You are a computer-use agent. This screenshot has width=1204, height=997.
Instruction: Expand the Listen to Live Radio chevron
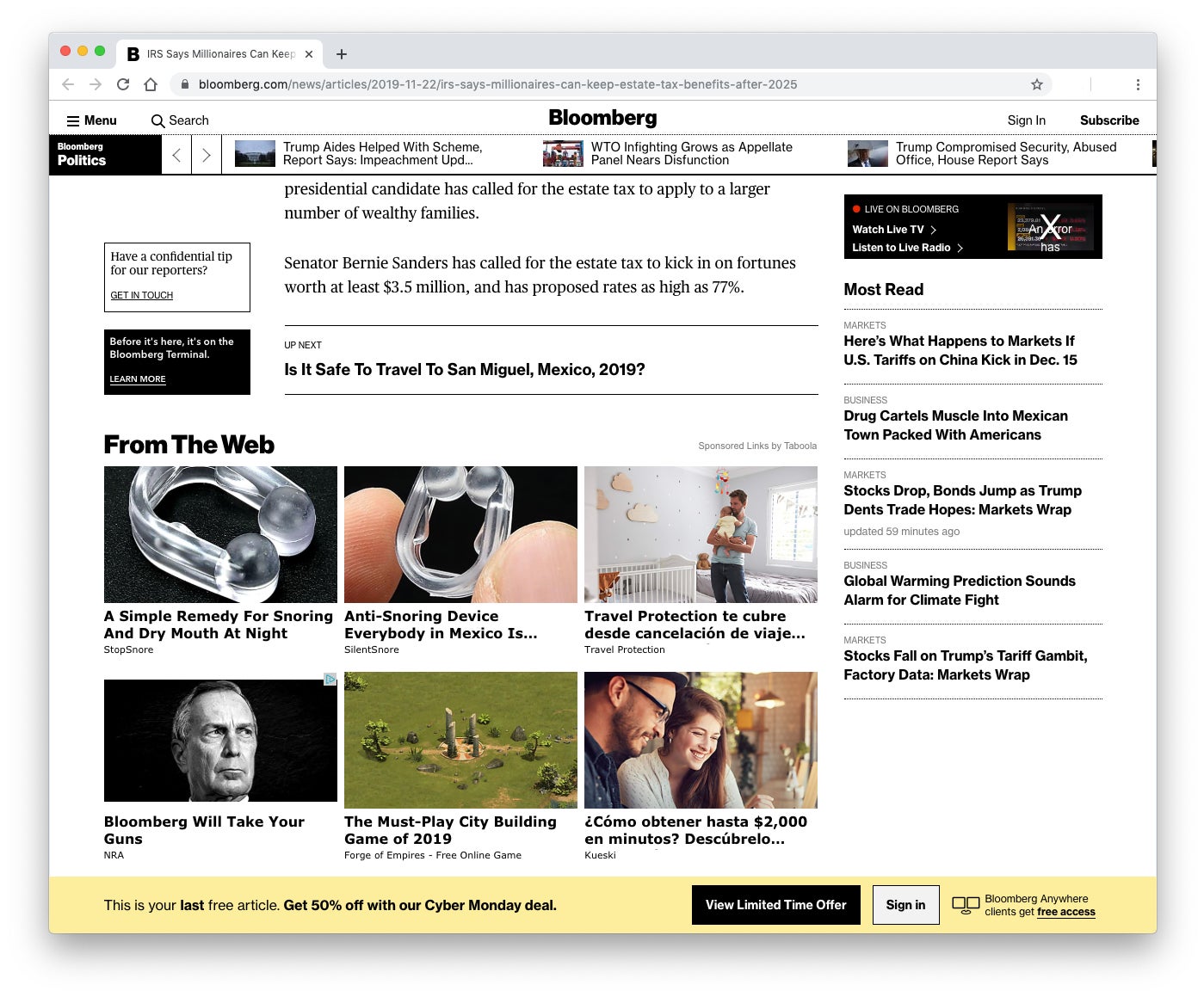pos(960,248)
